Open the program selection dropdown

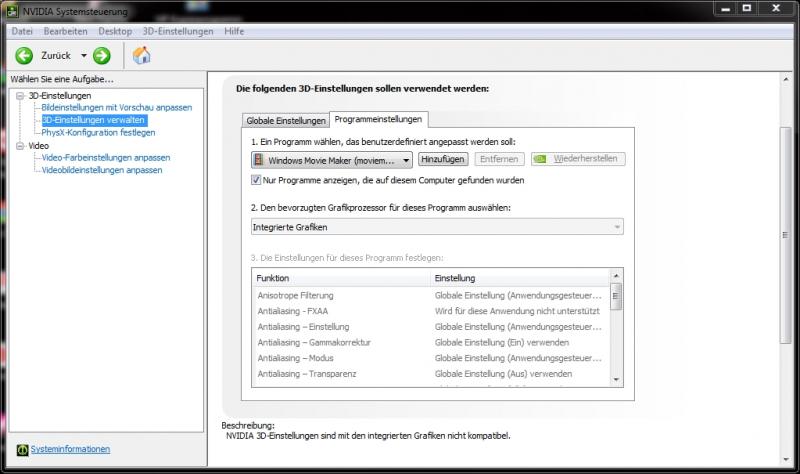tap(332, 160)
